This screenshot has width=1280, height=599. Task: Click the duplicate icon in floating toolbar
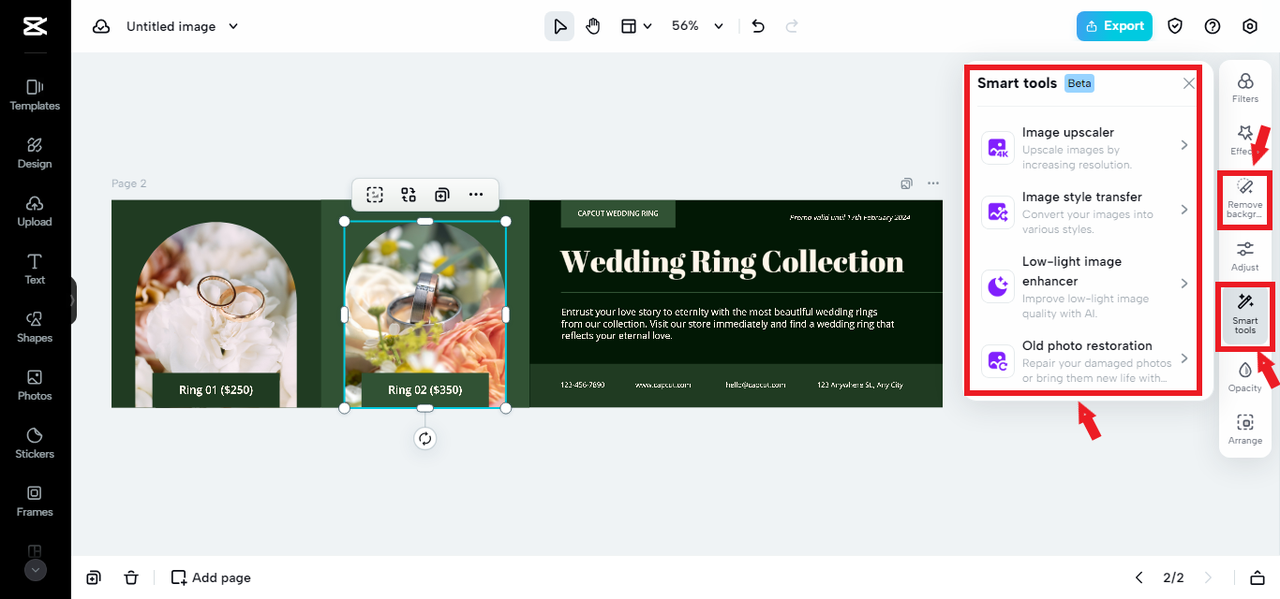(442, 195)
